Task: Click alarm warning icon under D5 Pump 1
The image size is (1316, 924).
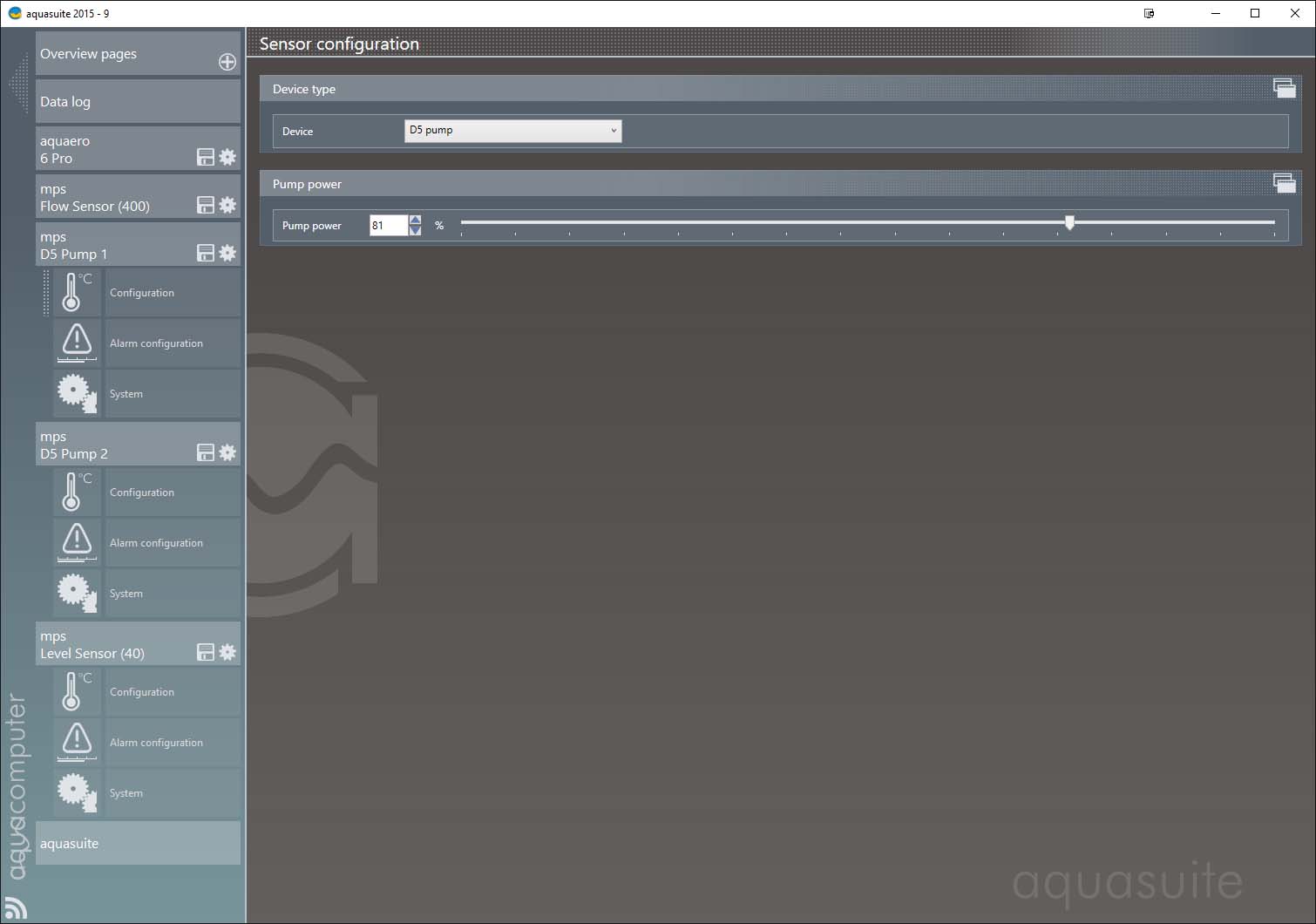Action: tap(77, 343)
